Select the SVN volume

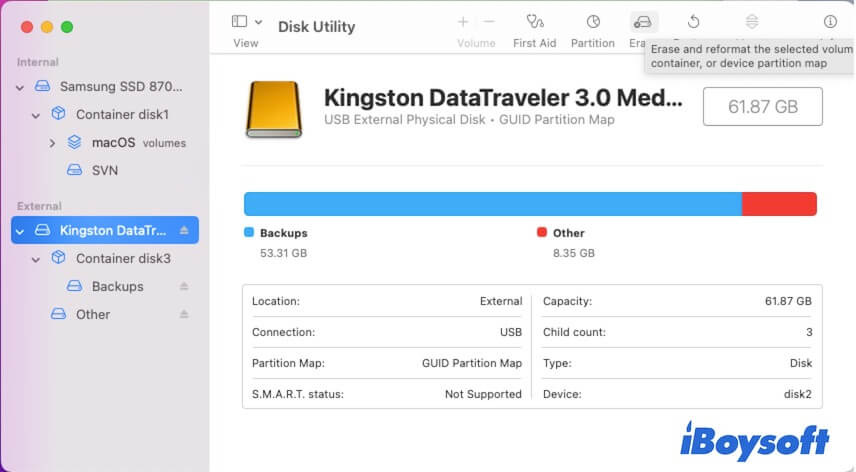click(x=105, y=170)
